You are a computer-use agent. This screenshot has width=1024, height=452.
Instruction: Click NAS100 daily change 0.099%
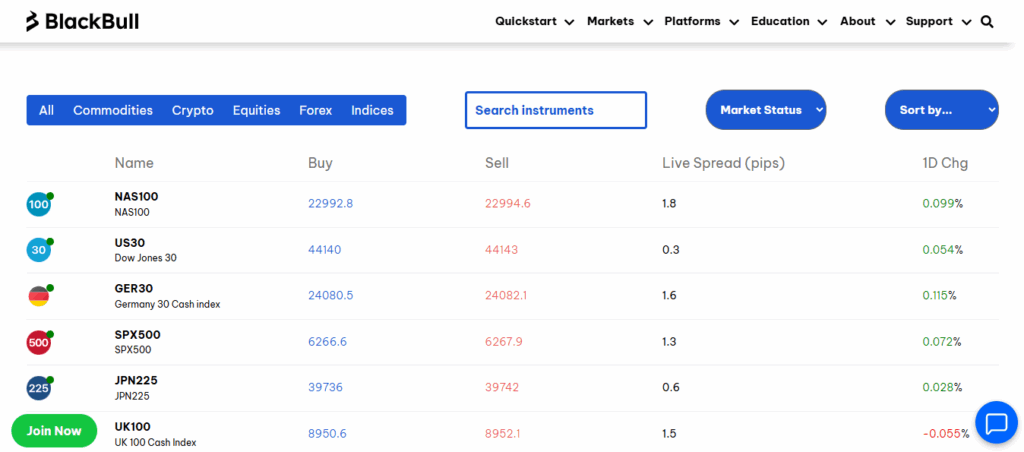[942, 204]
